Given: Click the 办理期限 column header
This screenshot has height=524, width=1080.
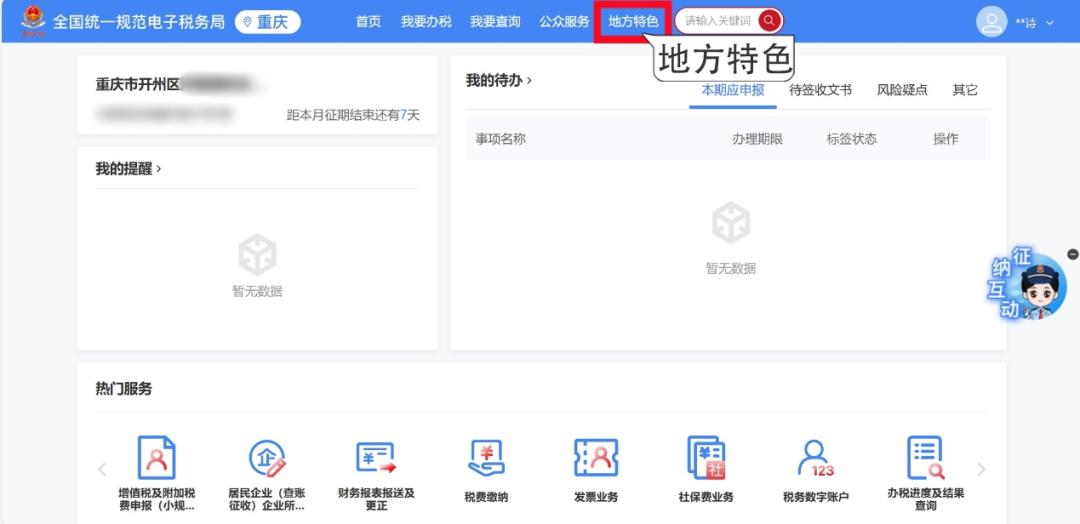Looking at the screenshot, I should [758, 139].
